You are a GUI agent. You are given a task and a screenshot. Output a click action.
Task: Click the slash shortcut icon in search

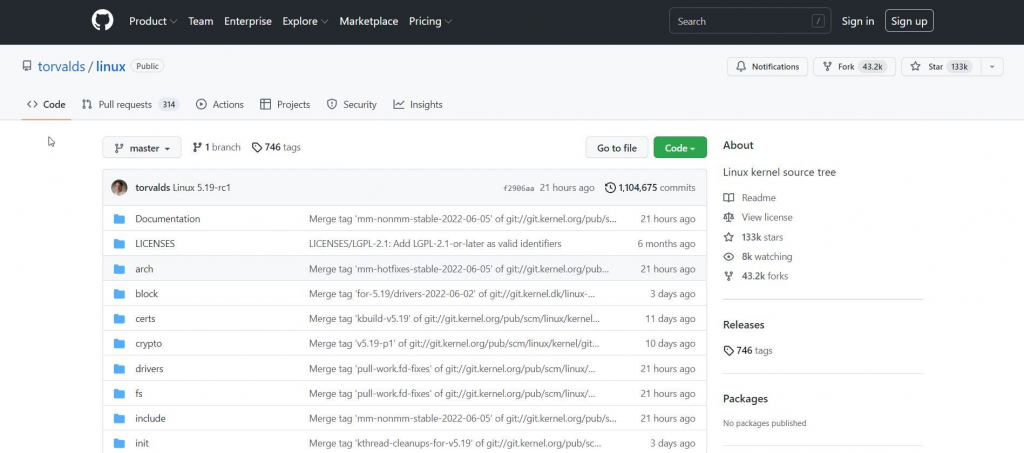click(818, 21)
